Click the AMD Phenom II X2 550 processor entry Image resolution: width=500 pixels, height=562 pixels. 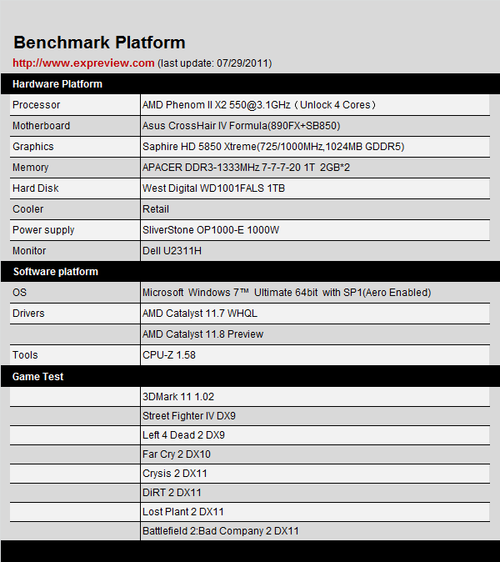tap(259, 105)
